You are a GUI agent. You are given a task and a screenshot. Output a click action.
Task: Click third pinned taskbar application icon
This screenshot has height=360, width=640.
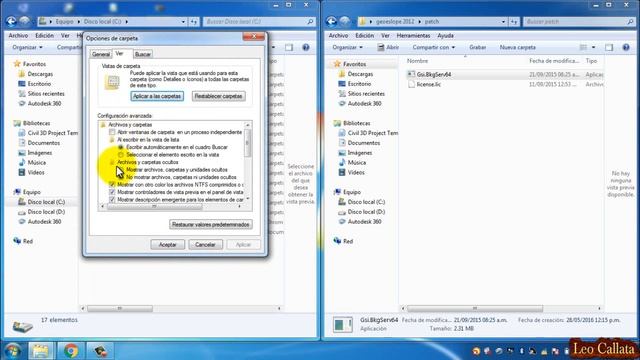pos(100,351)
